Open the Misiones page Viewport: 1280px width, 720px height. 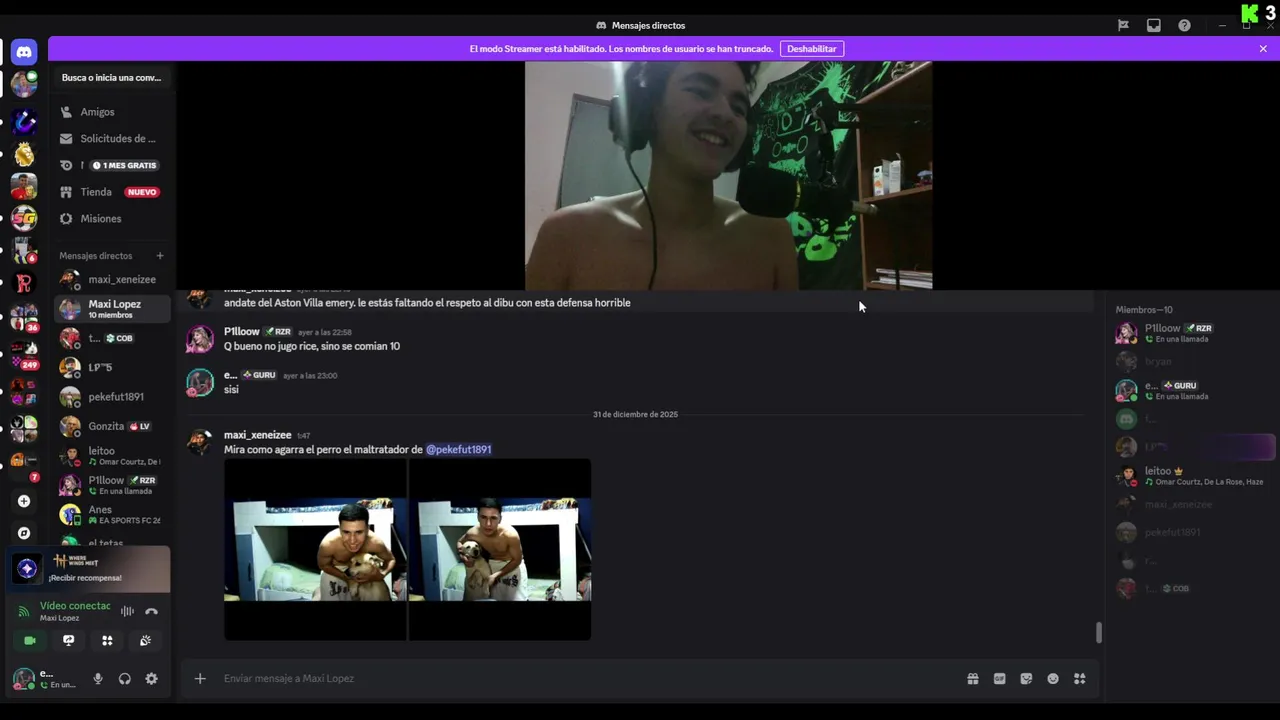point(110,218)
